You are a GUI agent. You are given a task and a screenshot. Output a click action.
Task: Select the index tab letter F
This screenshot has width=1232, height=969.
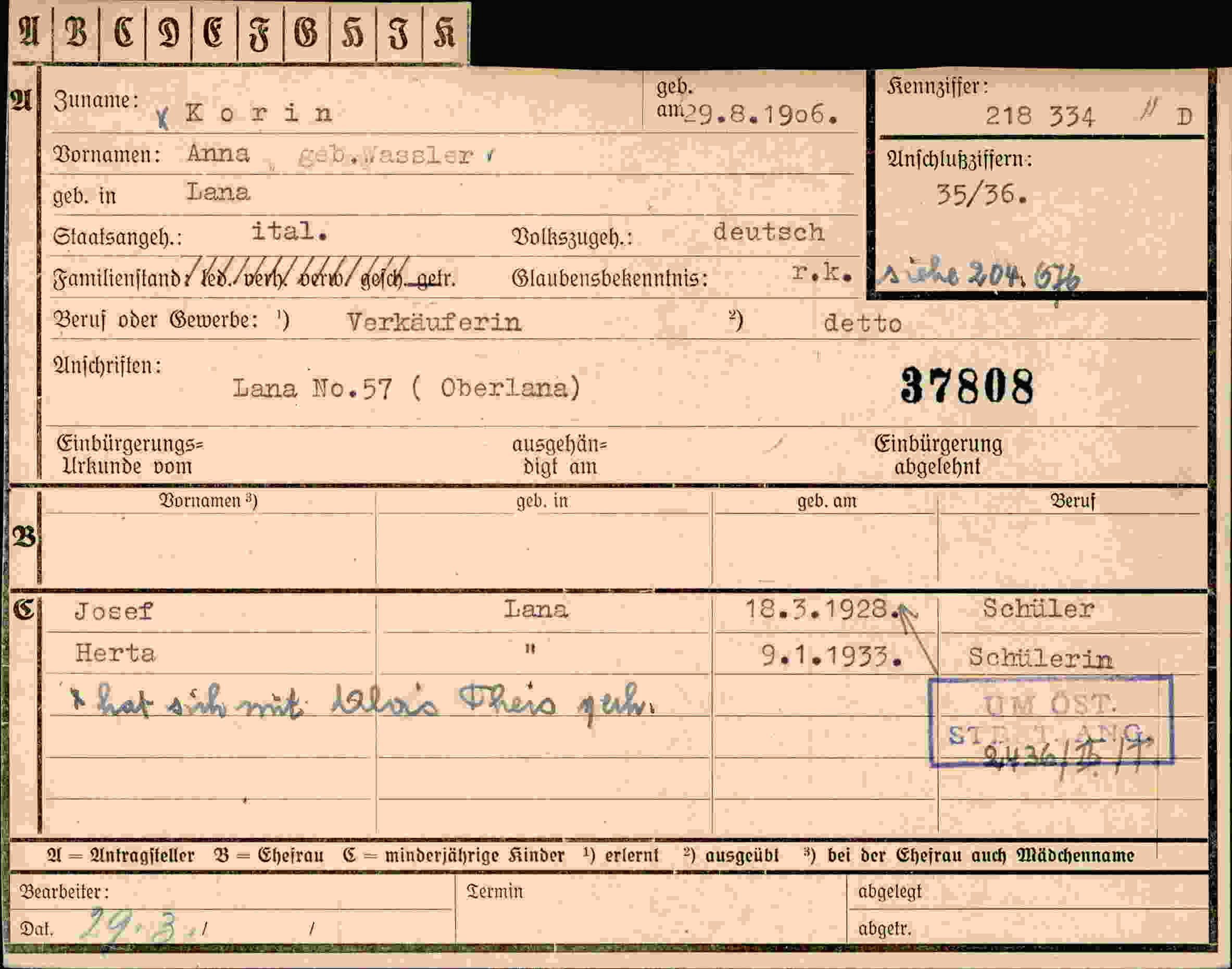[260, 34]
